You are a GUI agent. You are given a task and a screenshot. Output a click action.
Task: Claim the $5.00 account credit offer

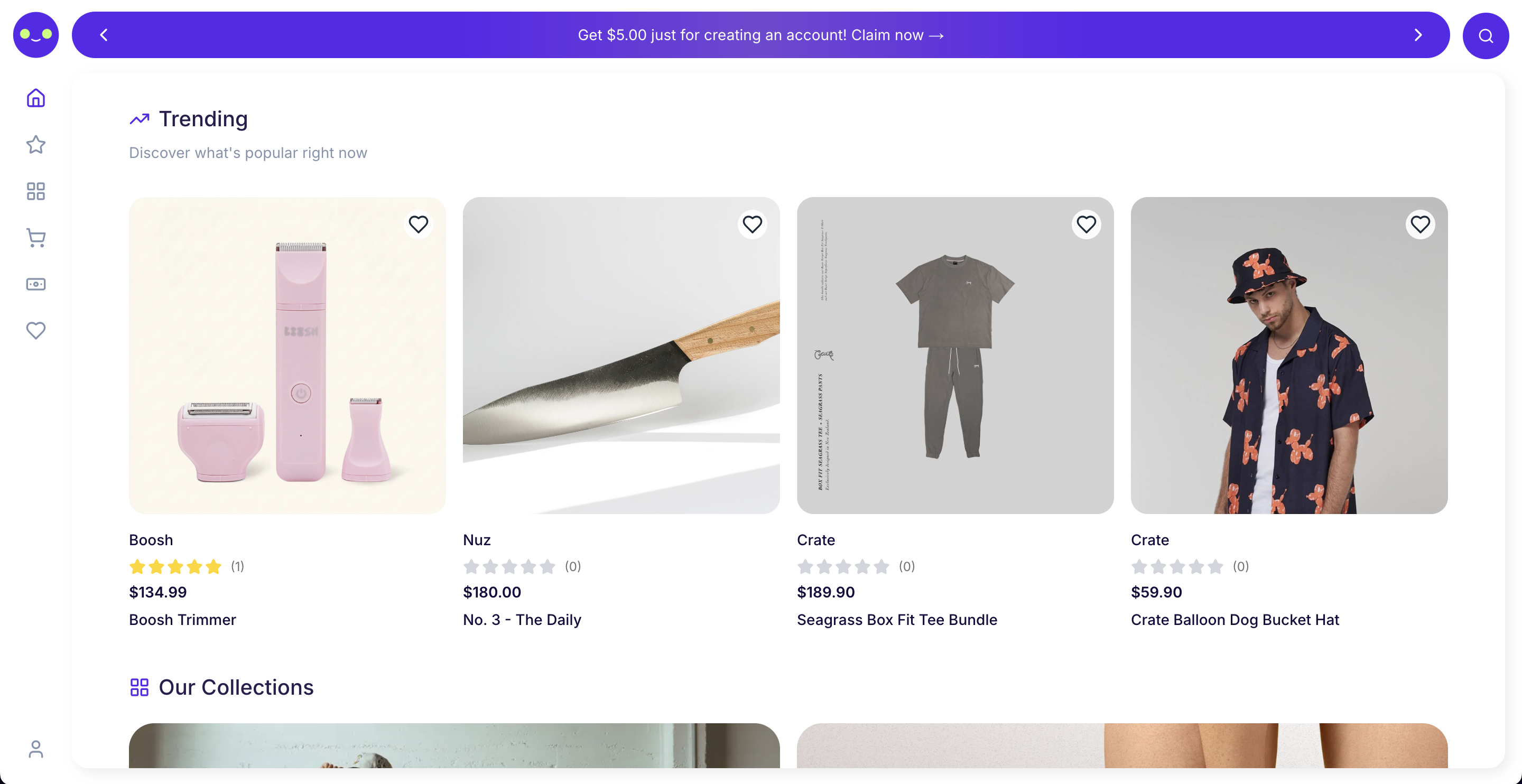pos(760,35)
